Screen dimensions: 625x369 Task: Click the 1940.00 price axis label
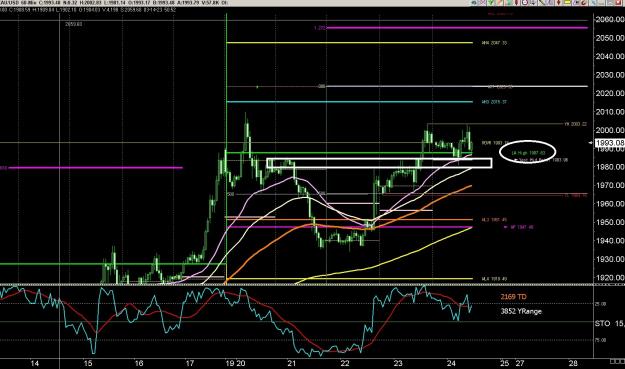pos(610,240)
